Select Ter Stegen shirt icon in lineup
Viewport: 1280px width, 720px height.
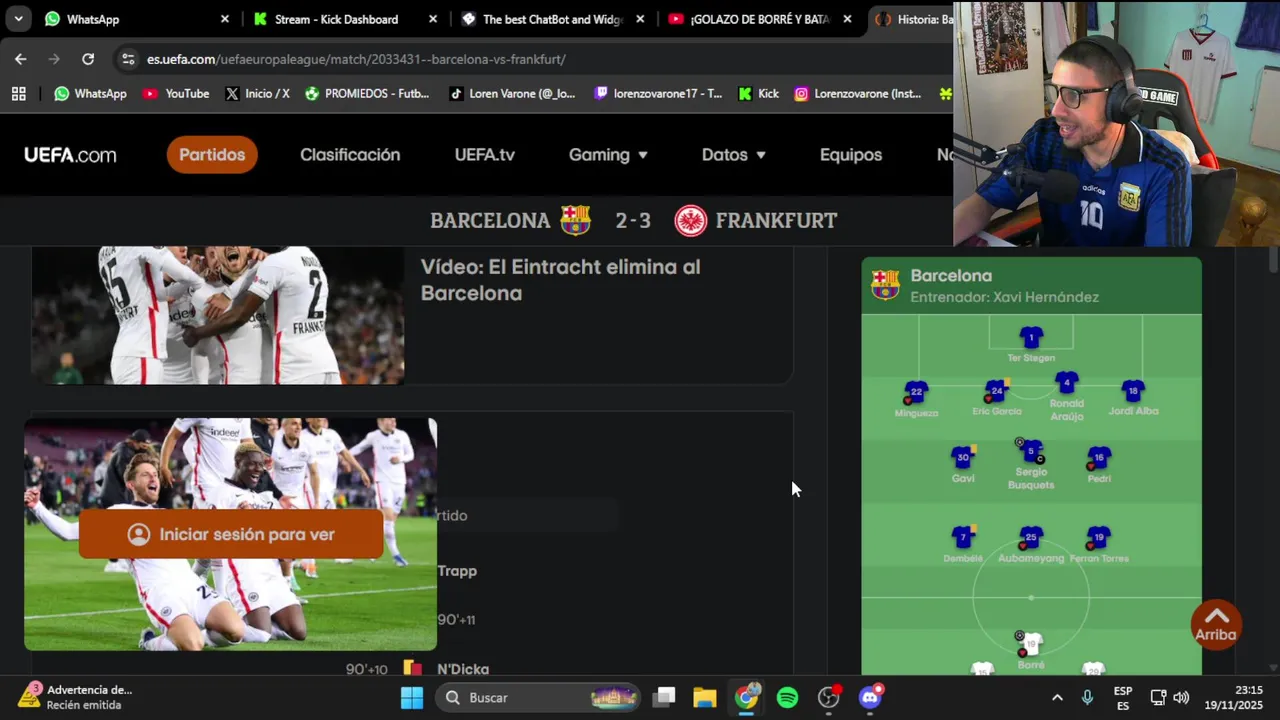click(x=1031, y=337)
